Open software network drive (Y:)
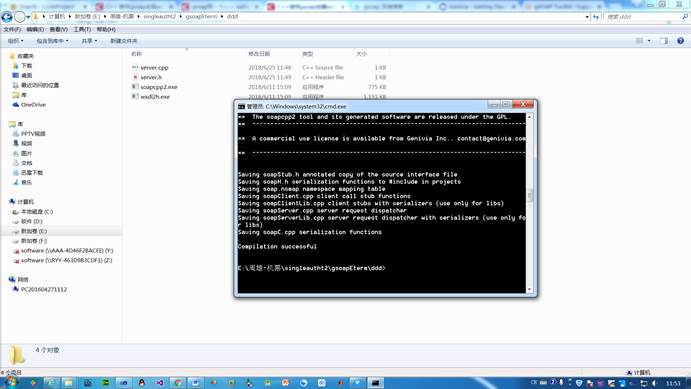Screen dimensions: 691x389 point(67,251)
